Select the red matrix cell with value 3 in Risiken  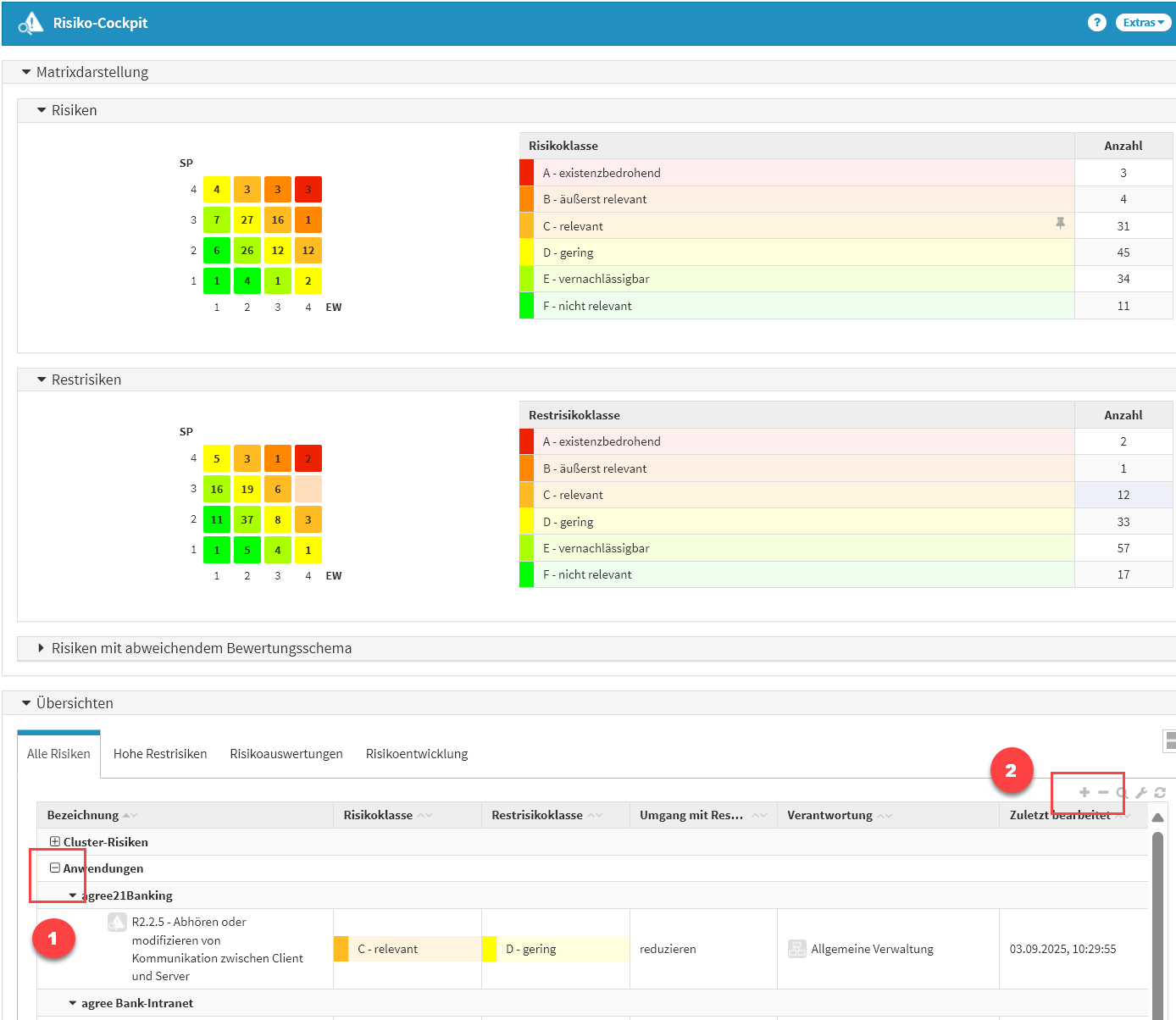pyautogui.click(x=308, y=190)
